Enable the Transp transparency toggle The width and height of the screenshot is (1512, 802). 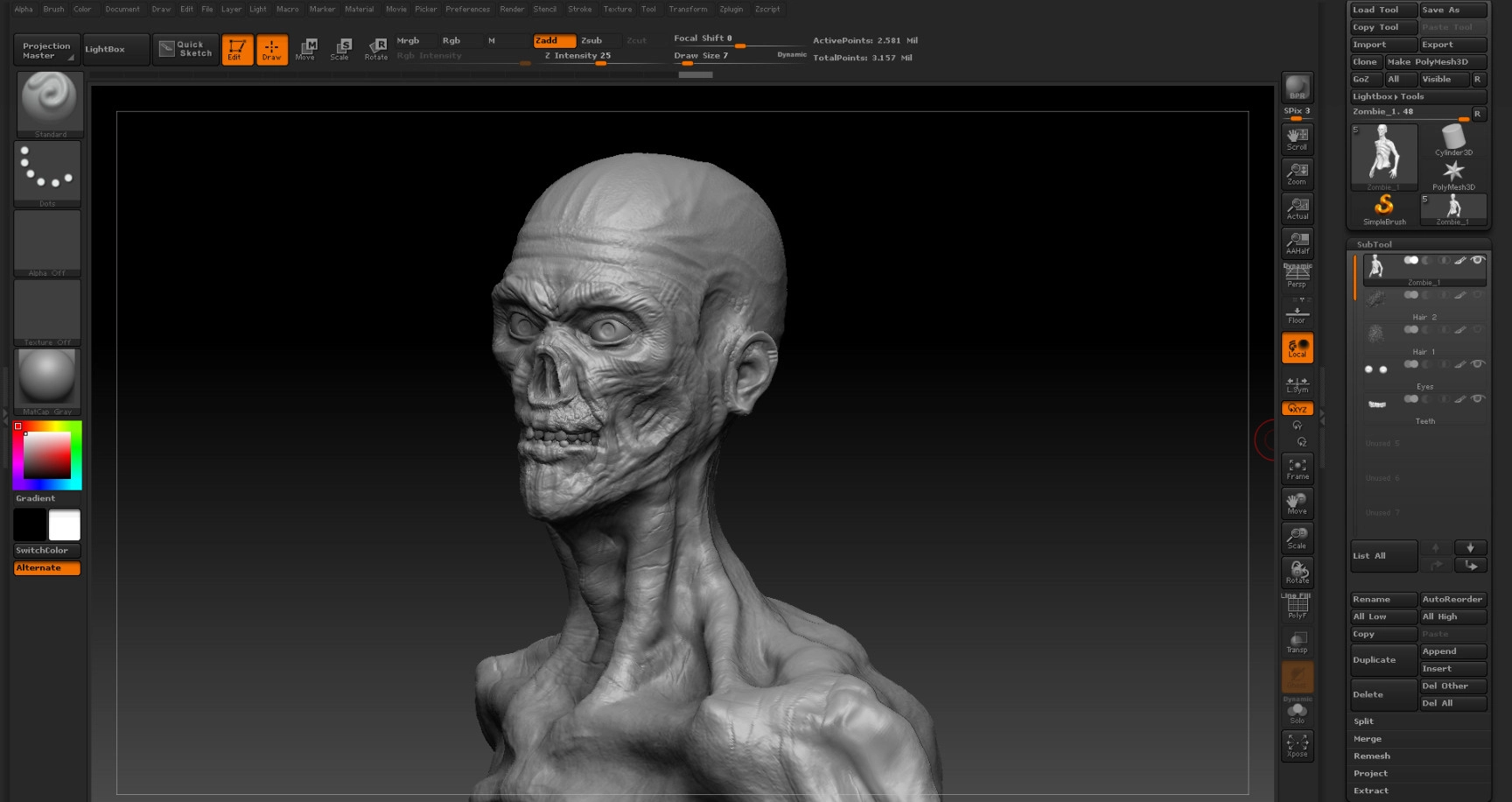click(x=1298, y=642)
